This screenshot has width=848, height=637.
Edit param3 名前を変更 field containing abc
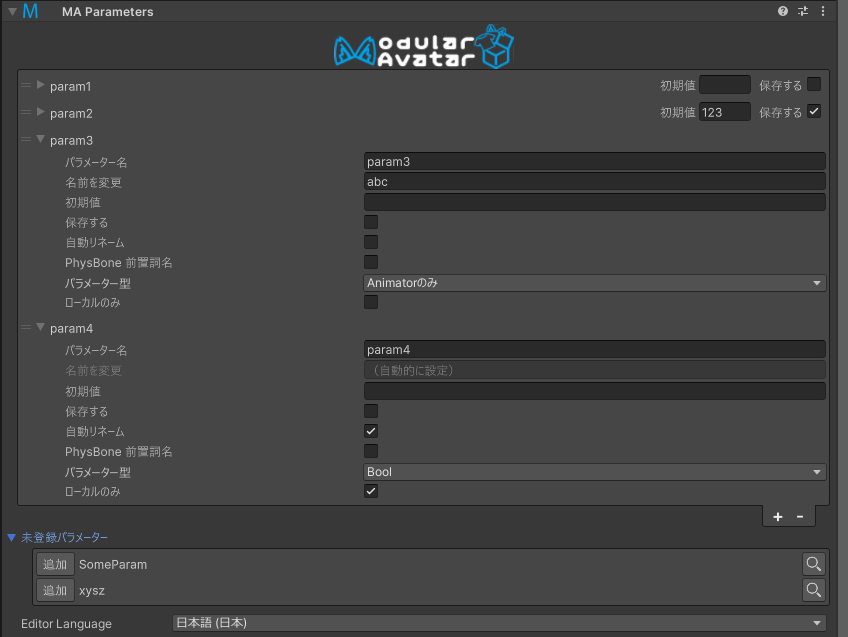tap(594, 181)
